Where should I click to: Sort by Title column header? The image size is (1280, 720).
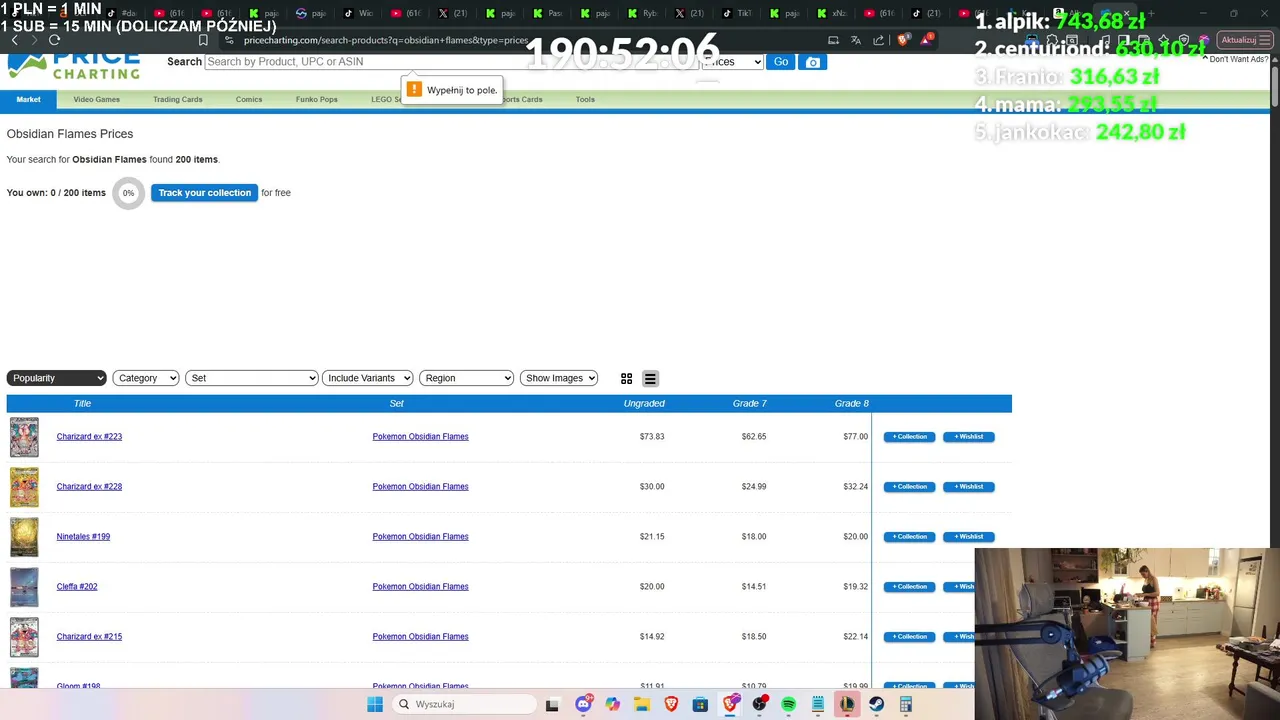click(x=82, y=404)
